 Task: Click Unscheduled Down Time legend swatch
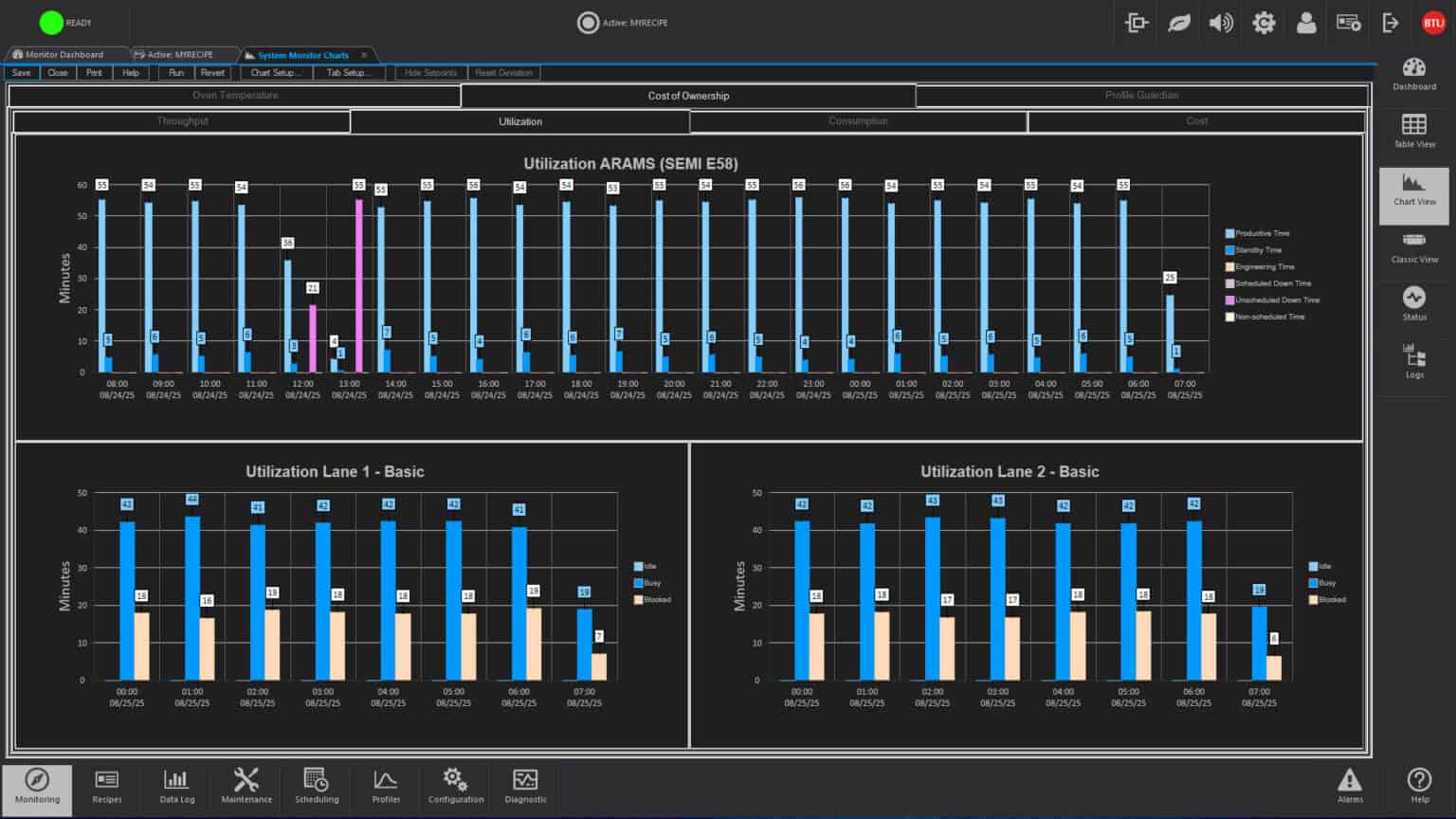click(x=1229, y=300)
